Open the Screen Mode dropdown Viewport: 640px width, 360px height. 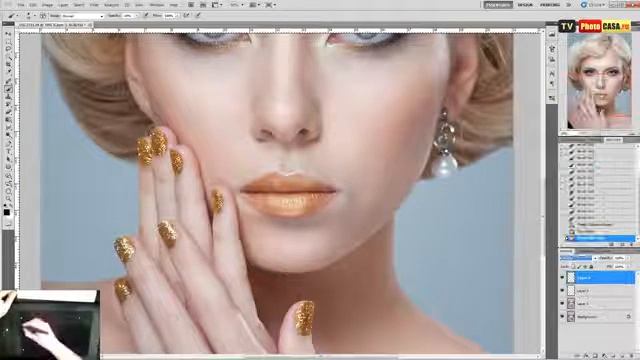[271, 5]
